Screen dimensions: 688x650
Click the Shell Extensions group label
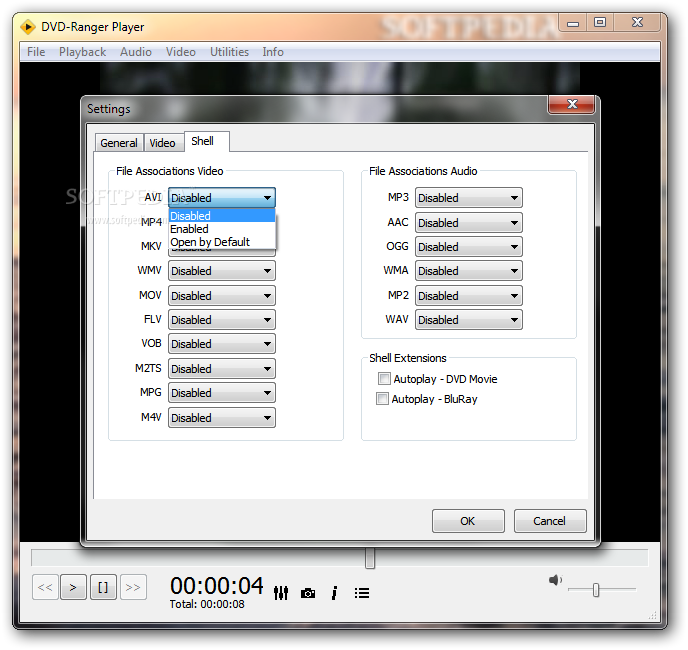408,358
